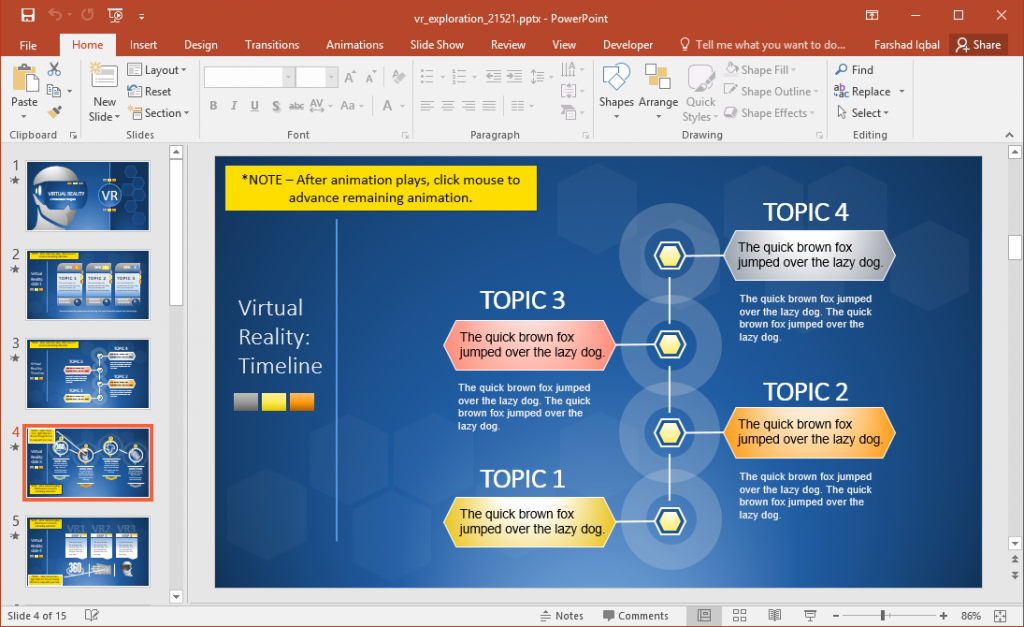Viewport: 1024px width, 627px height.
Task: Click the Format Painter icon
Action: coord(54,112)
